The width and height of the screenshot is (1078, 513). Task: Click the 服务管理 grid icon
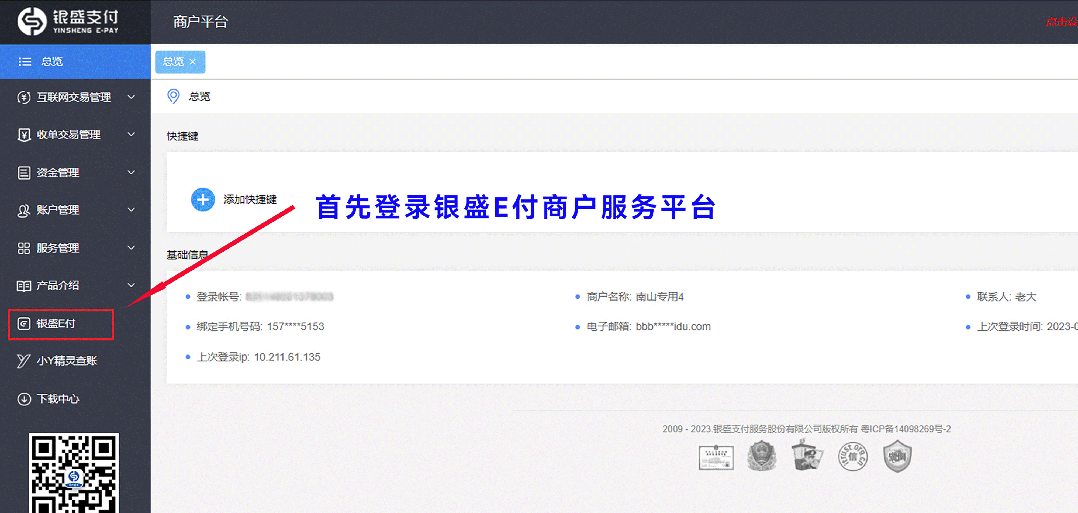(x=24, y=248)
